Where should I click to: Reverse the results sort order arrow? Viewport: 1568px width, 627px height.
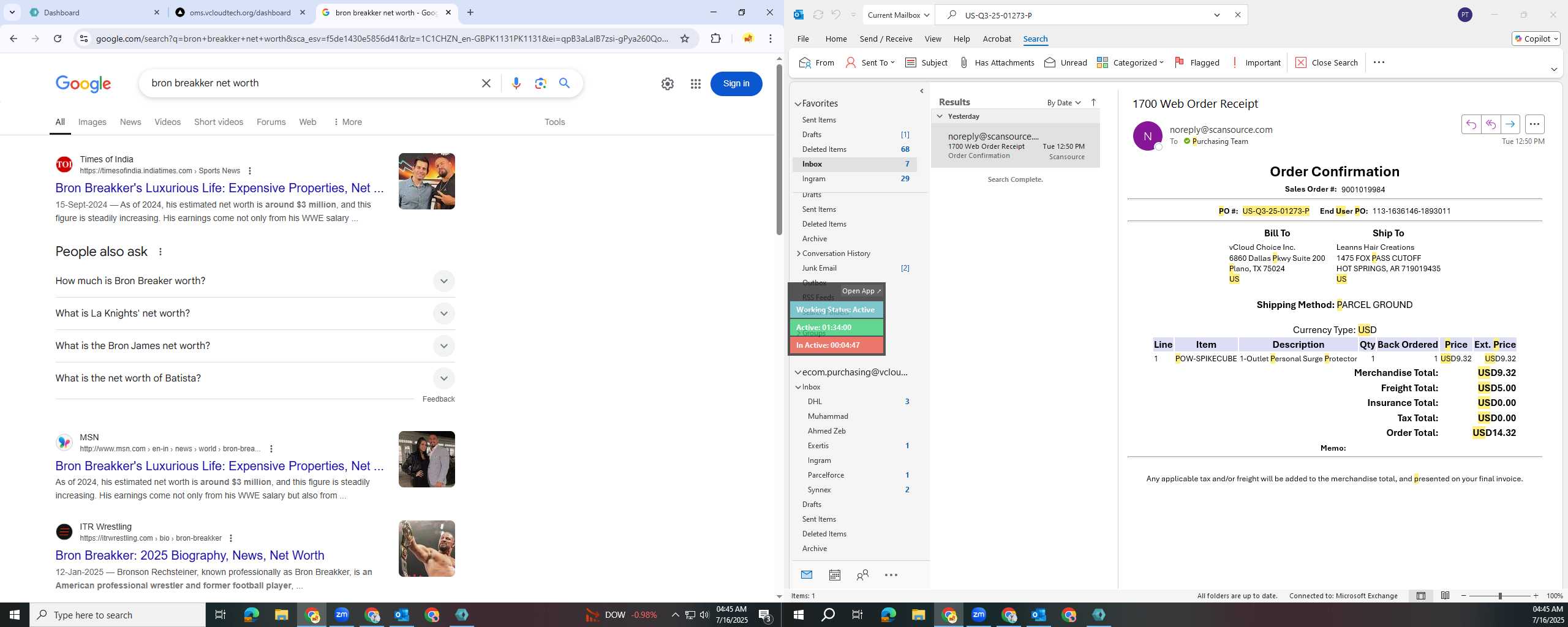click(x=1093, y=102)
